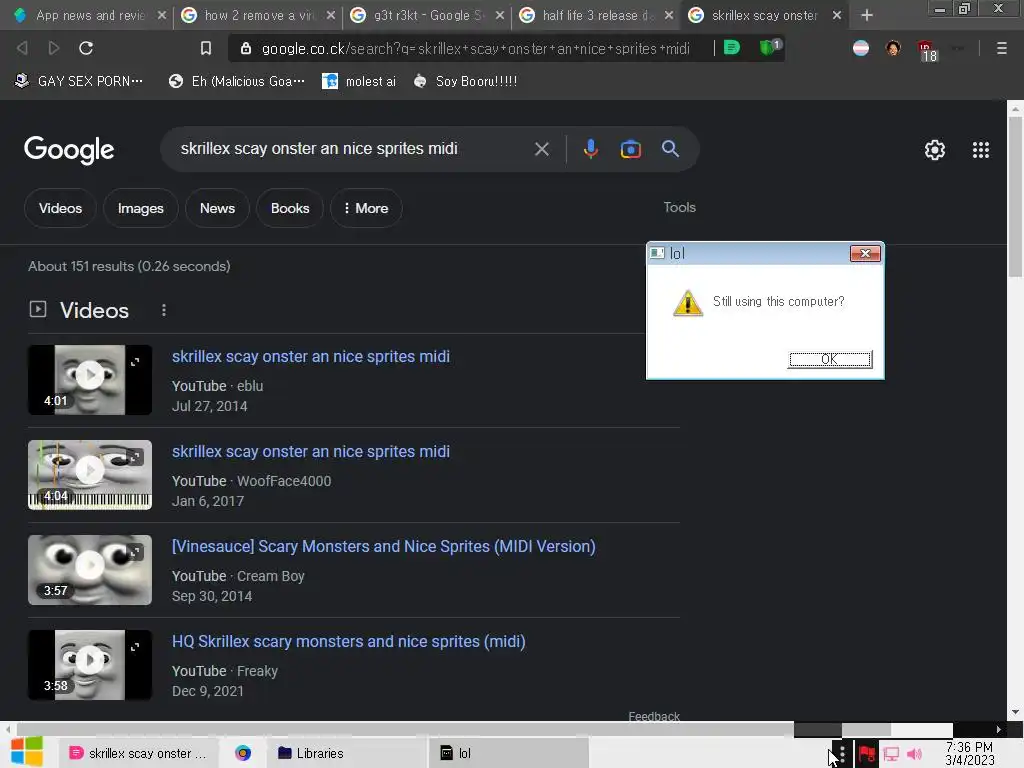Screen dimensions: 1024x768
Task: Play the 3:58 video thumbnail
Action: tap(90, 665)
